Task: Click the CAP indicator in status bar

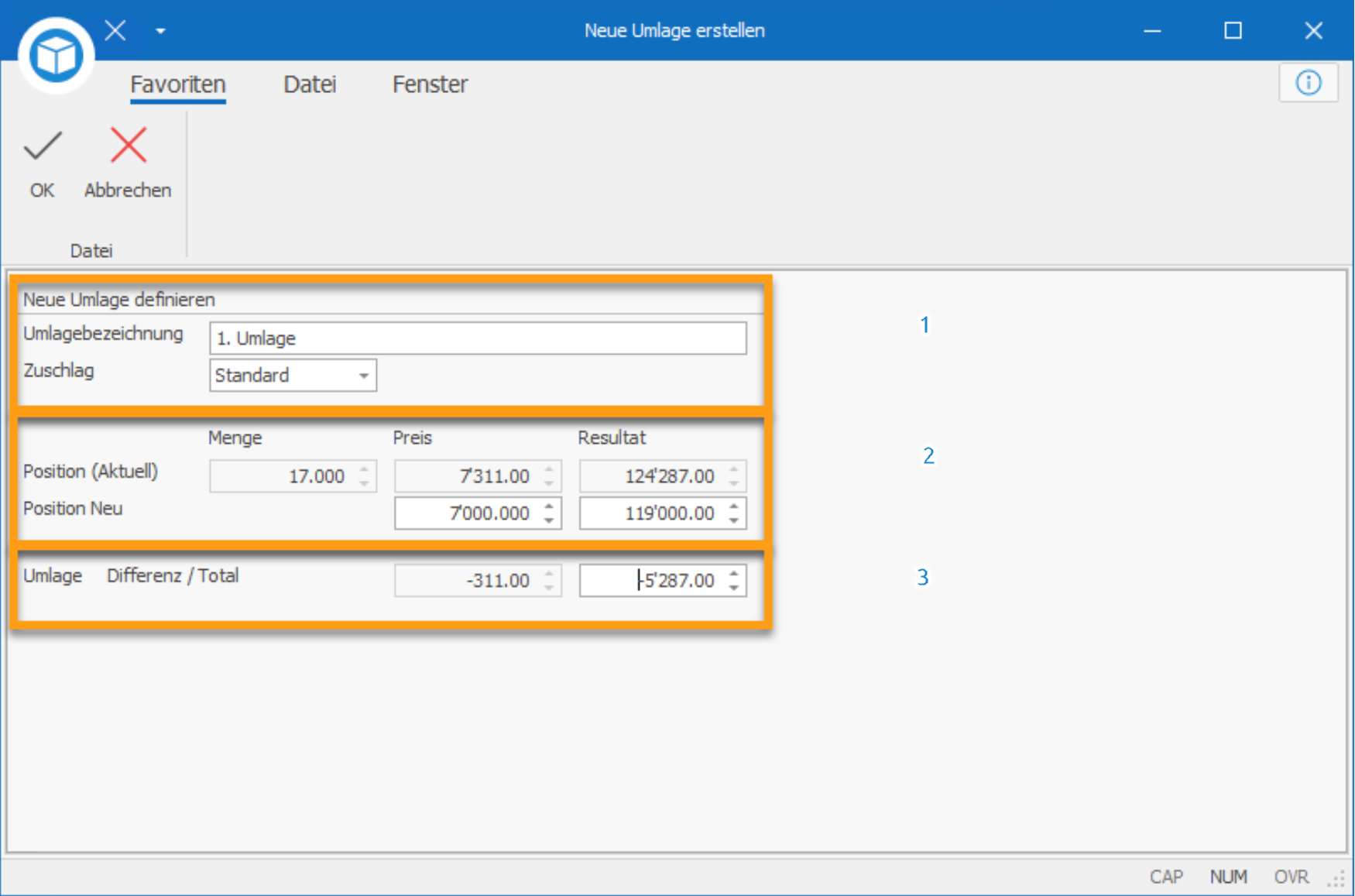Action: click(1166, 877)
